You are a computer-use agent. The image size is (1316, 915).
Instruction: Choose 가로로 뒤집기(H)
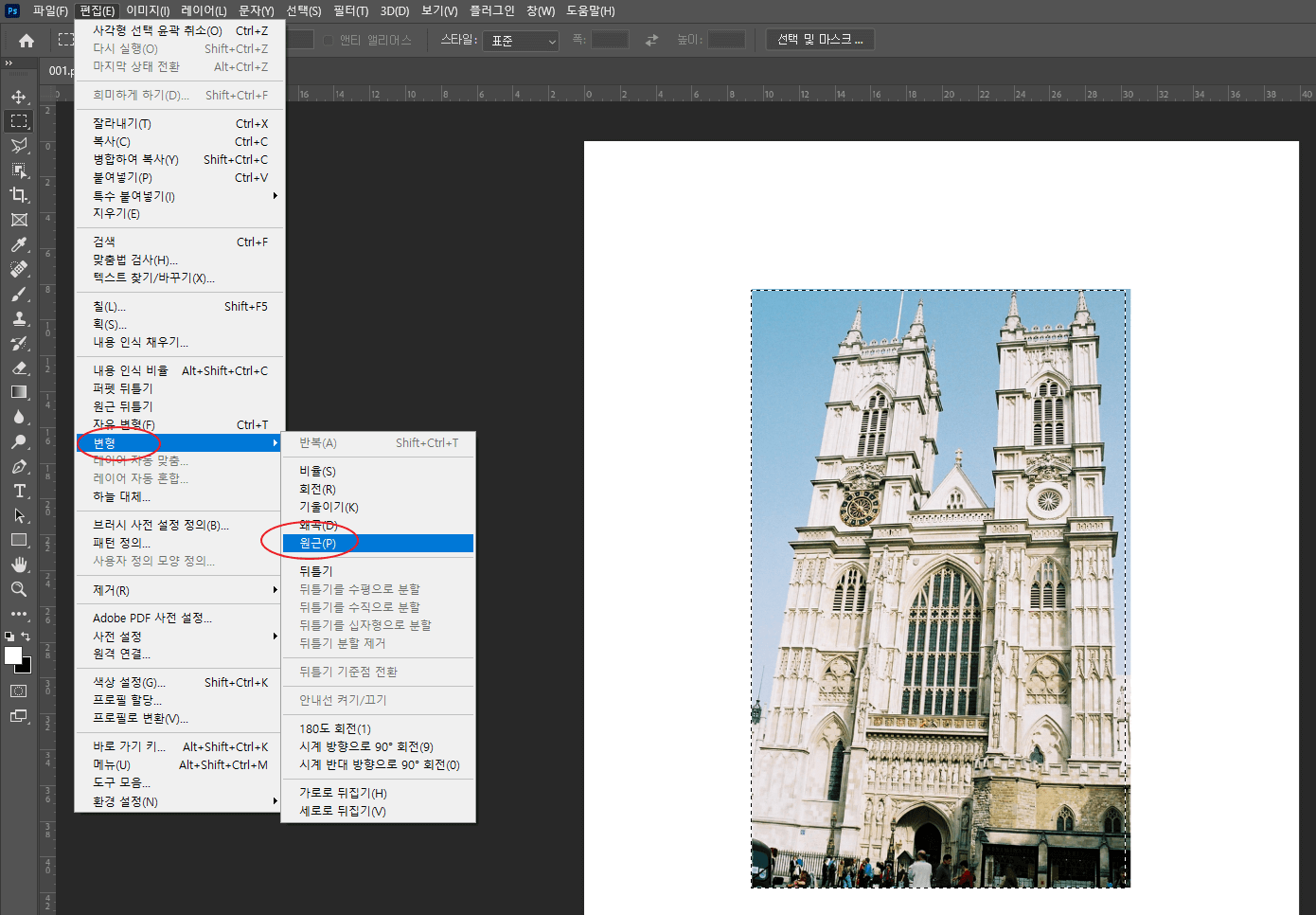coord(379,793)
